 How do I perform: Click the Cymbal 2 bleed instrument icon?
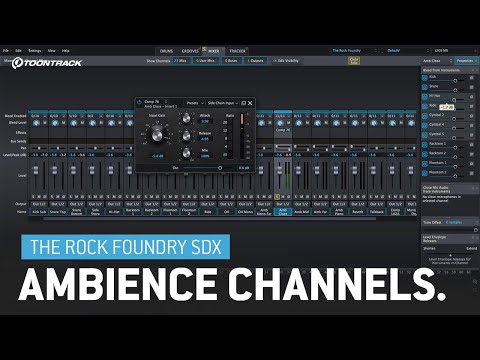[x=424, y=116]
